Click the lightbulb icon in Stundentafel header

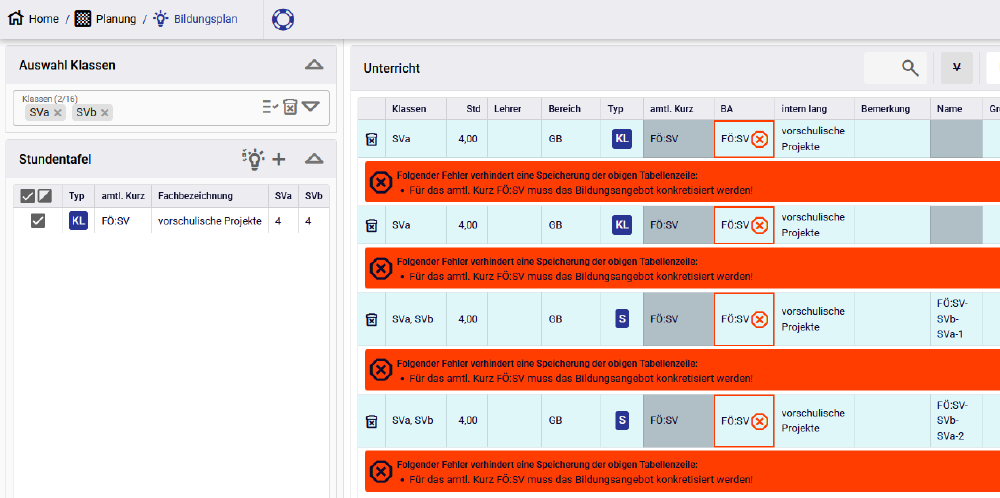pyautogui.click(x=253, y=158)
